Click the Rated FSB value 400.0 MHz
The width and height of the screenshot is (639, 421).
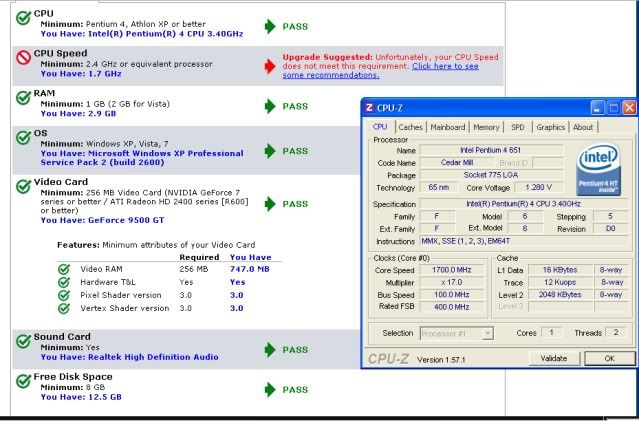click(x=451, y=307)
